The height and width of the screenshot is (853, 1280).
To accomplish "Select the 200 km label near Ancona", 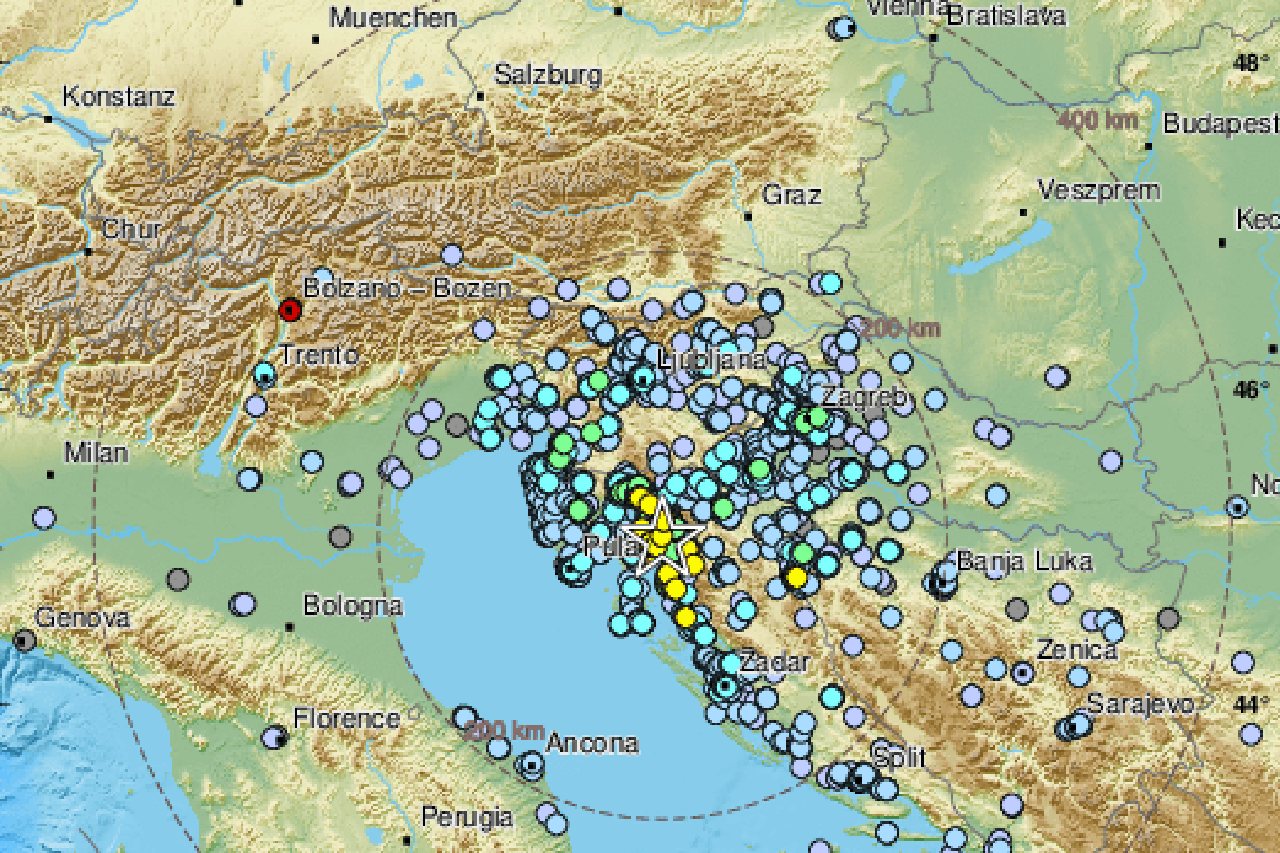I will [x=504, y=730].
